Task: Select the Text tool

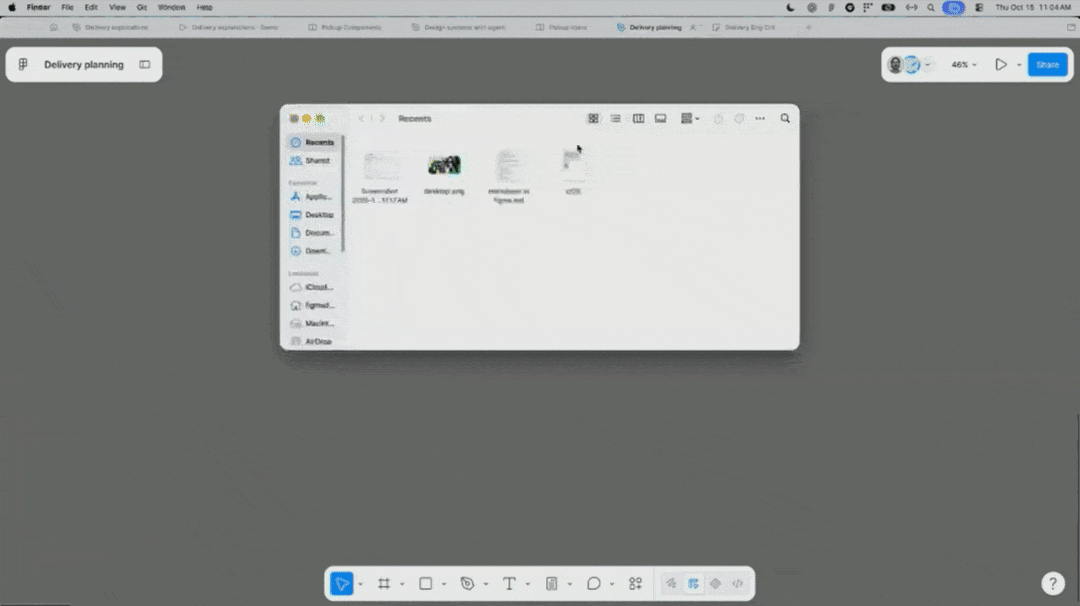Action: click(x=509, y=584)
